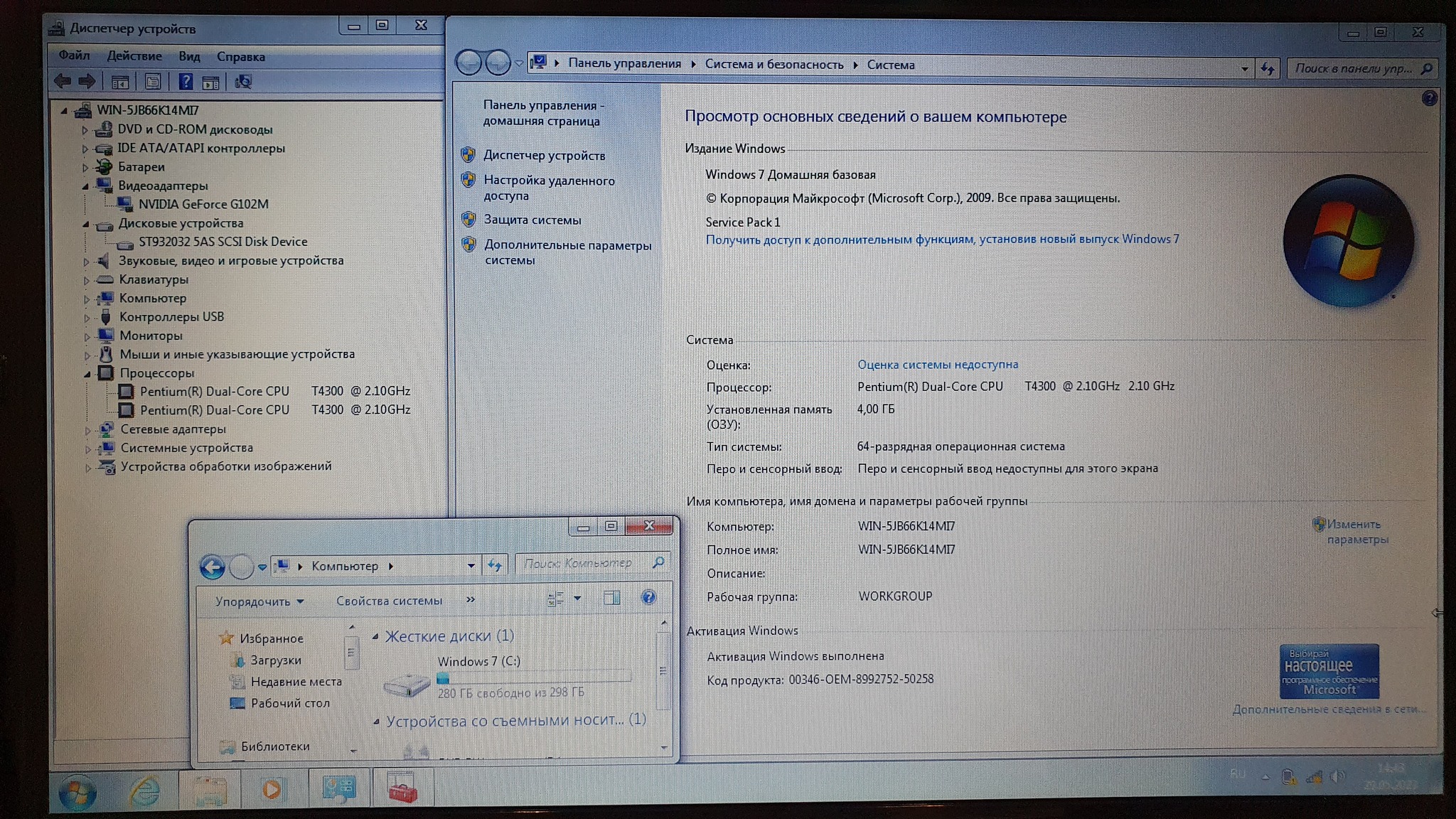1456x819 pixels.
Task: Open Windows Media Player from the taskbar
Action: click(272, 789)
